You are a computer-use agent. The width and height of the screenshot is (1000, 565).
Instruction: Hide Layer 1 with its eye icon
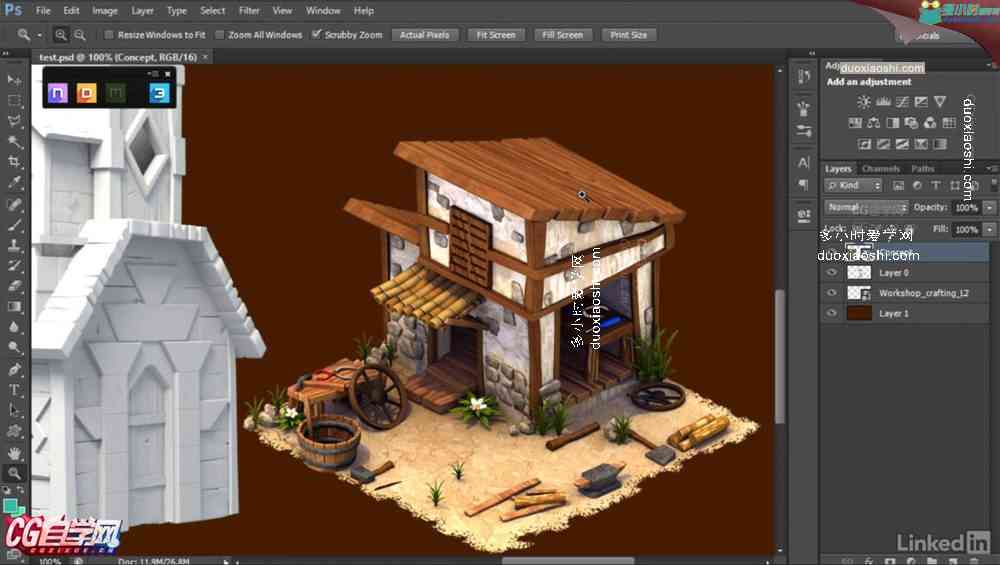(x=831, y=313)
